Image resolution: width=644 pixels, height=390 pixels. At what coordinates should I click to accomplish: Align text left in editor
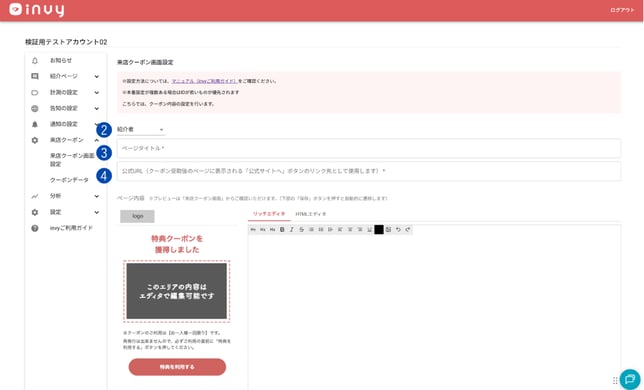coord(340,229)
